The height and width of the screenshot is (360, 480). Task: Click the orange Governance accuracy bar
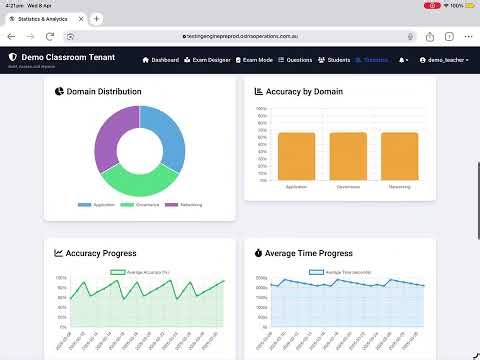pyautogui.click(x=348, y=156)
